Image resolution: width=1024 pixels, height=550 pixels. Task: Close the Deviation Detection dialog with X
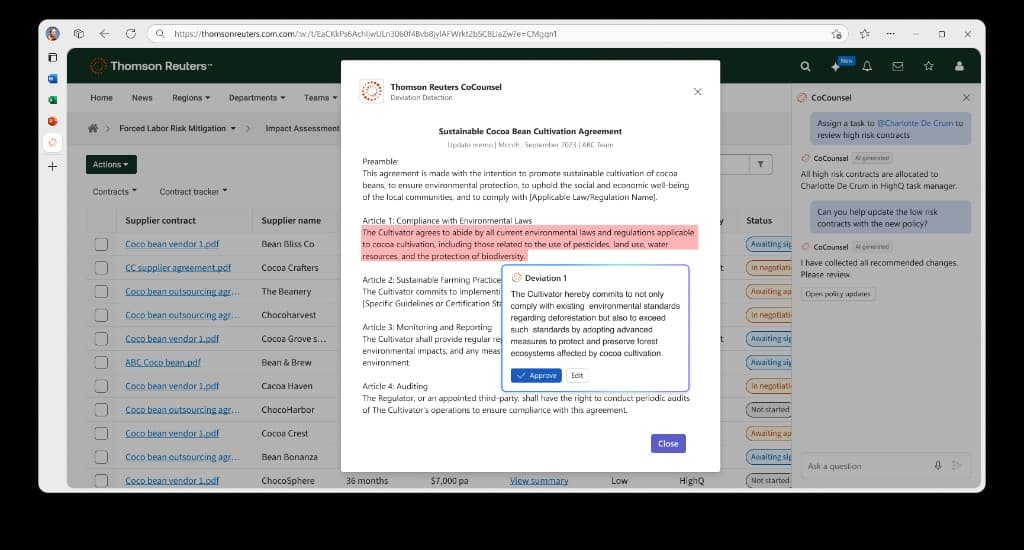click(697, 91)
